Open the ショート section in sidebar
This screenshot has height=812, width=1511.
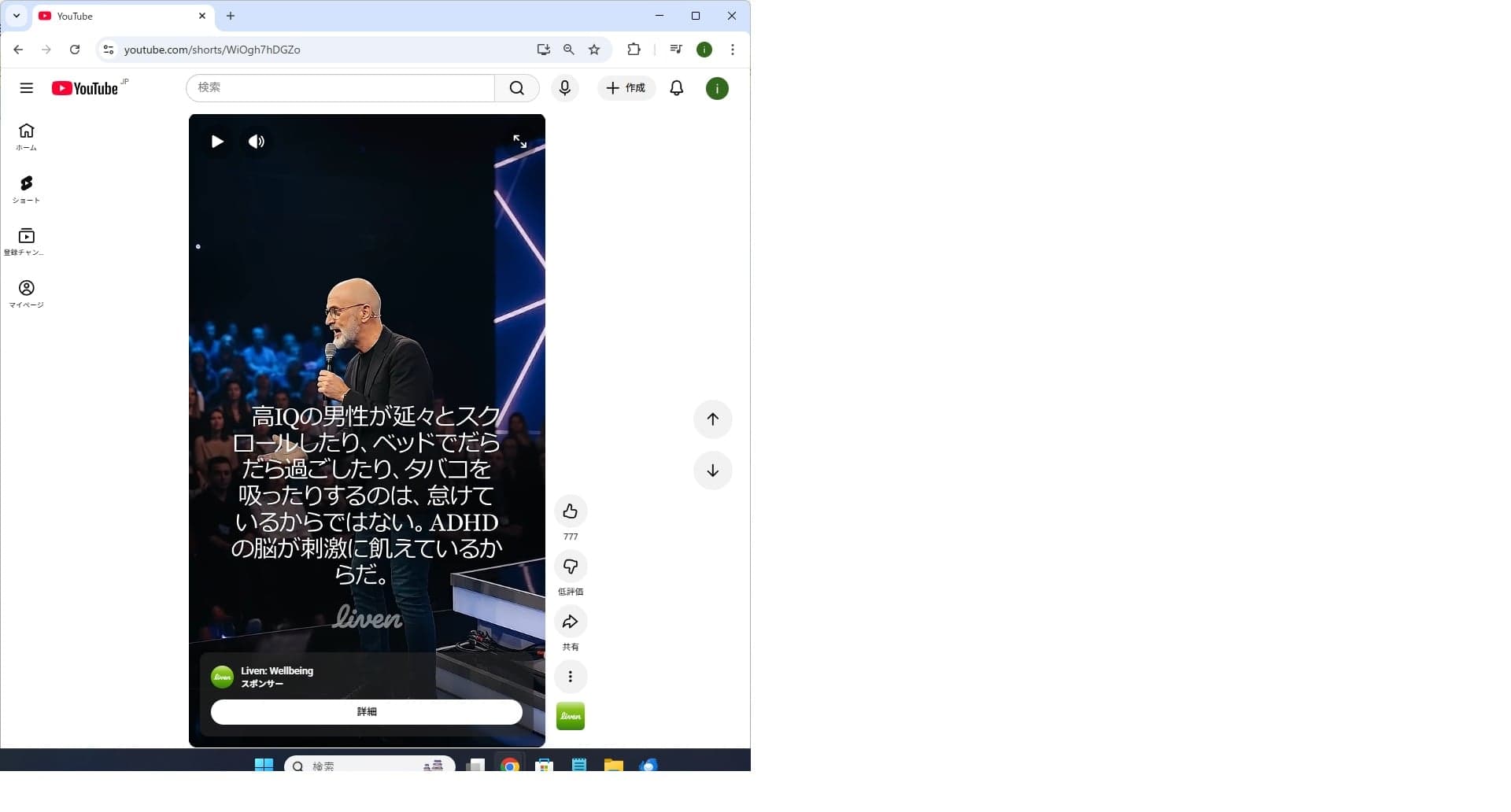(x=26, y=190)
